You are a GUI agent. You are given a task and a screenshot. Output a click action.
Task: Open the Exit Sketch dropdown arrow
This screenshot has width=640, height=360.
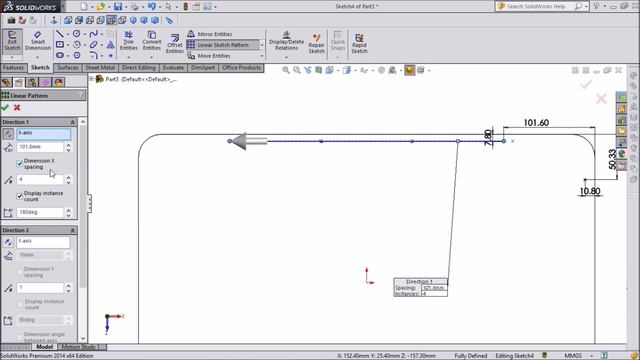point(12,57)
